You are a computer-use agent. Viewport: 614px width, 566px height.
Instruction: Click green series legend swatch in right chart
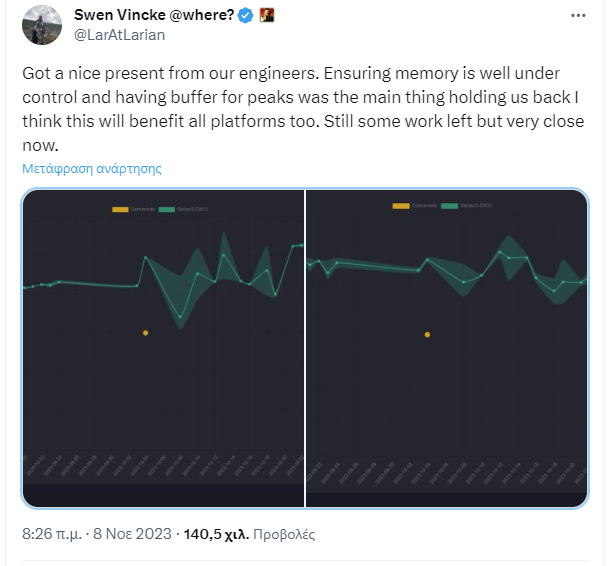coord(449,205)
